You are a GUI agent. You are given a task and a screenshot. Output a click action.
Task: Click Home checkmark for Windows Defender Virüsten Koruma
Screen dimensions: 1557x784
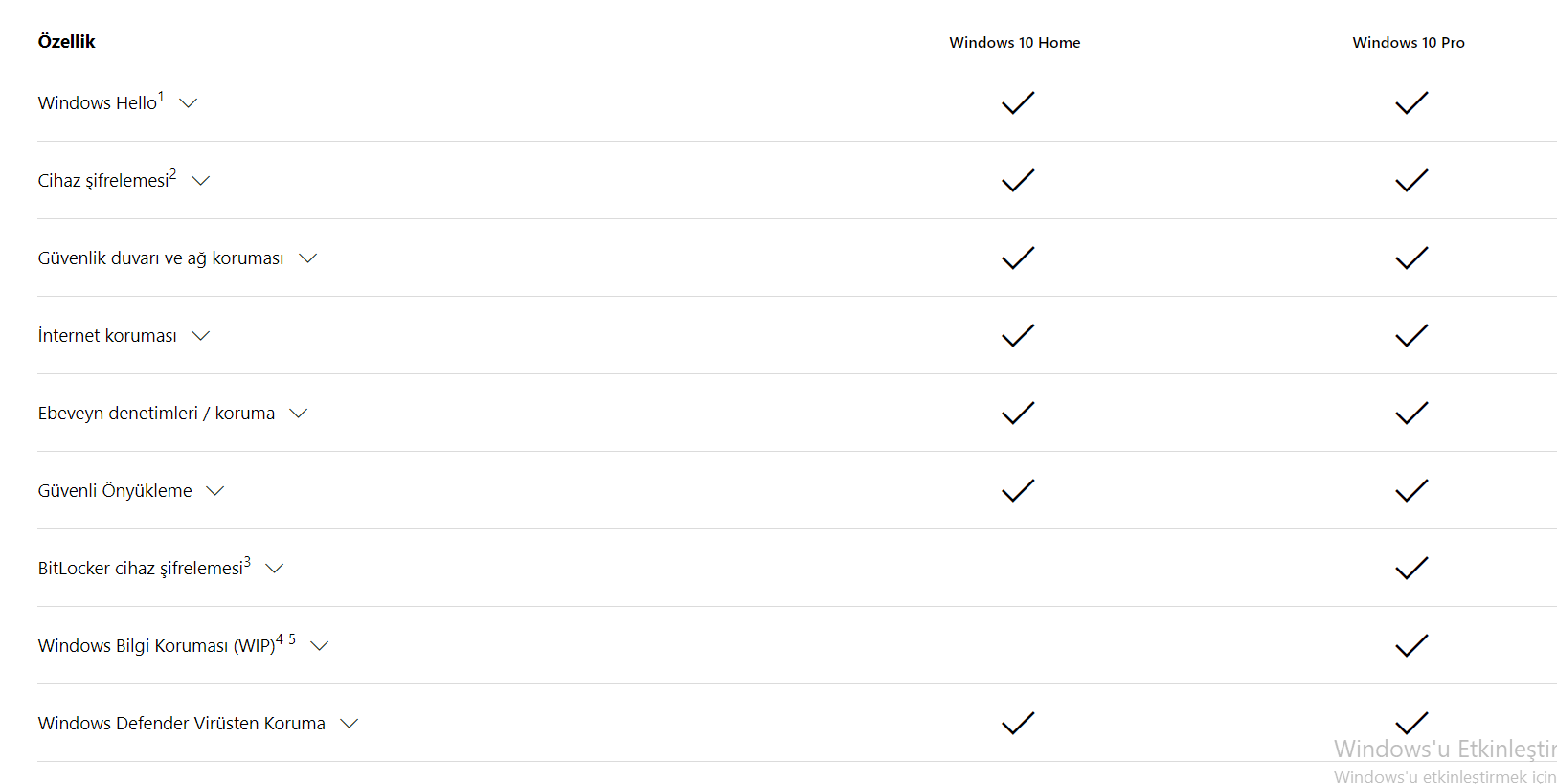[x=1017, y=723]
